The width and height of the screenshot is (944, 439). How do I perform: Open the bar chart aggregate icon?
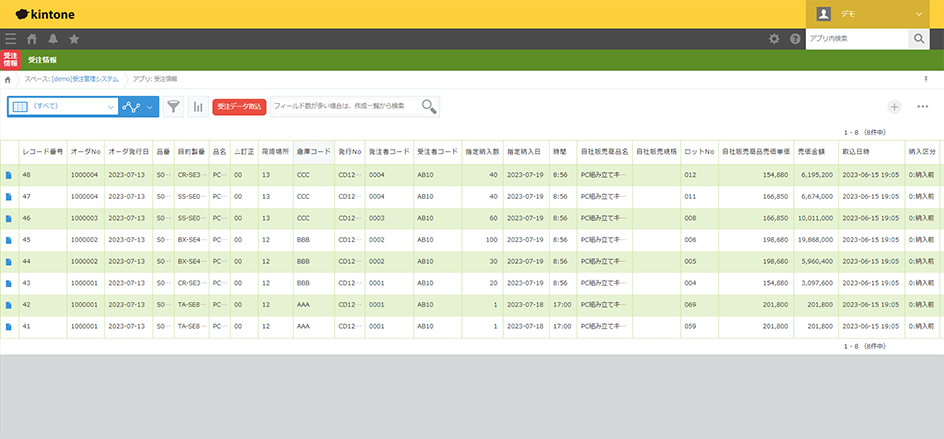pos(198,106)
